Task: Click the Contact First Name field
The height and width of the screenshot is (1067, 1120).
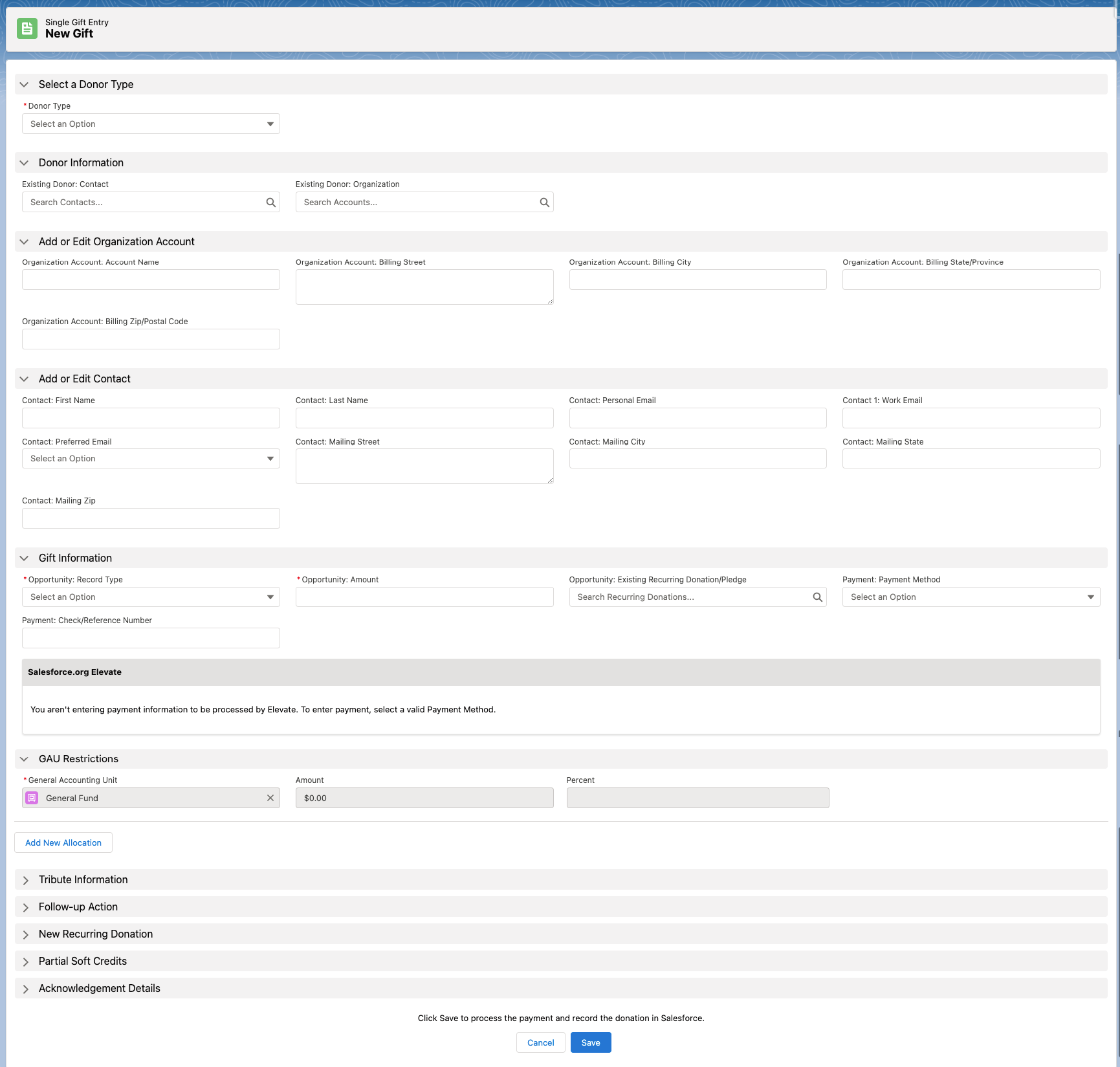Action: pyautogui.click(x=151, y=418)
